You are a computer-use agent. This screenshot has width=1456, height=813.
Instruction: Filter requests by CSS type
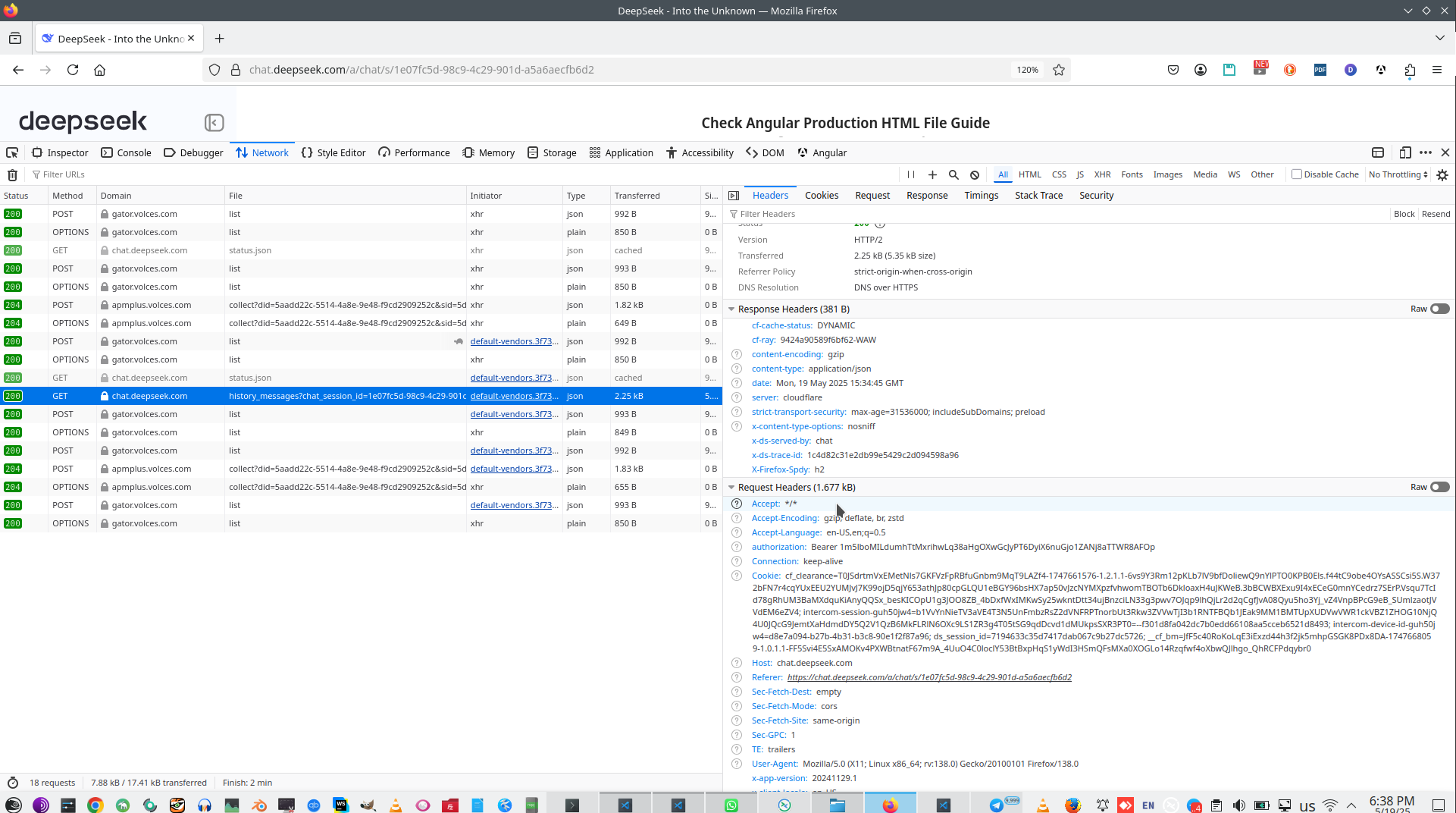click(x=1059, y=174)
